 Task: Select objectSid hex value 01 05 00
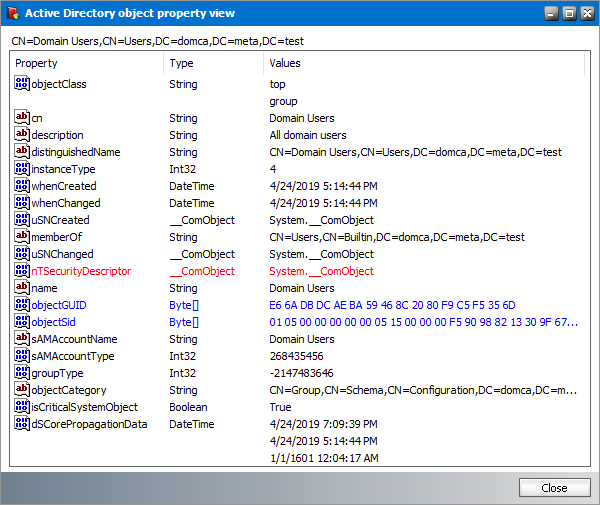pos(424,322)
